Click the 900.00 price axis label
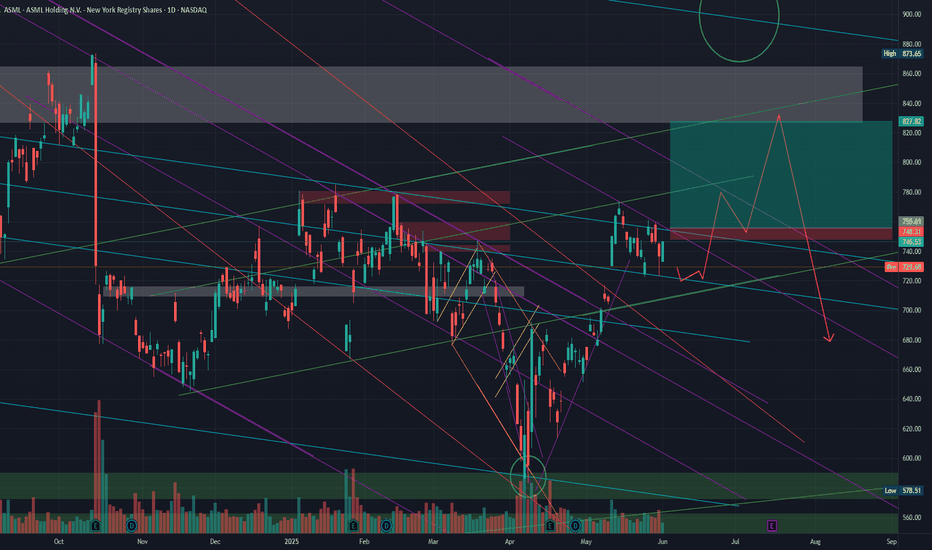This screenshot has height=550, width=932. pyautogui.click(x=912, y=14)
